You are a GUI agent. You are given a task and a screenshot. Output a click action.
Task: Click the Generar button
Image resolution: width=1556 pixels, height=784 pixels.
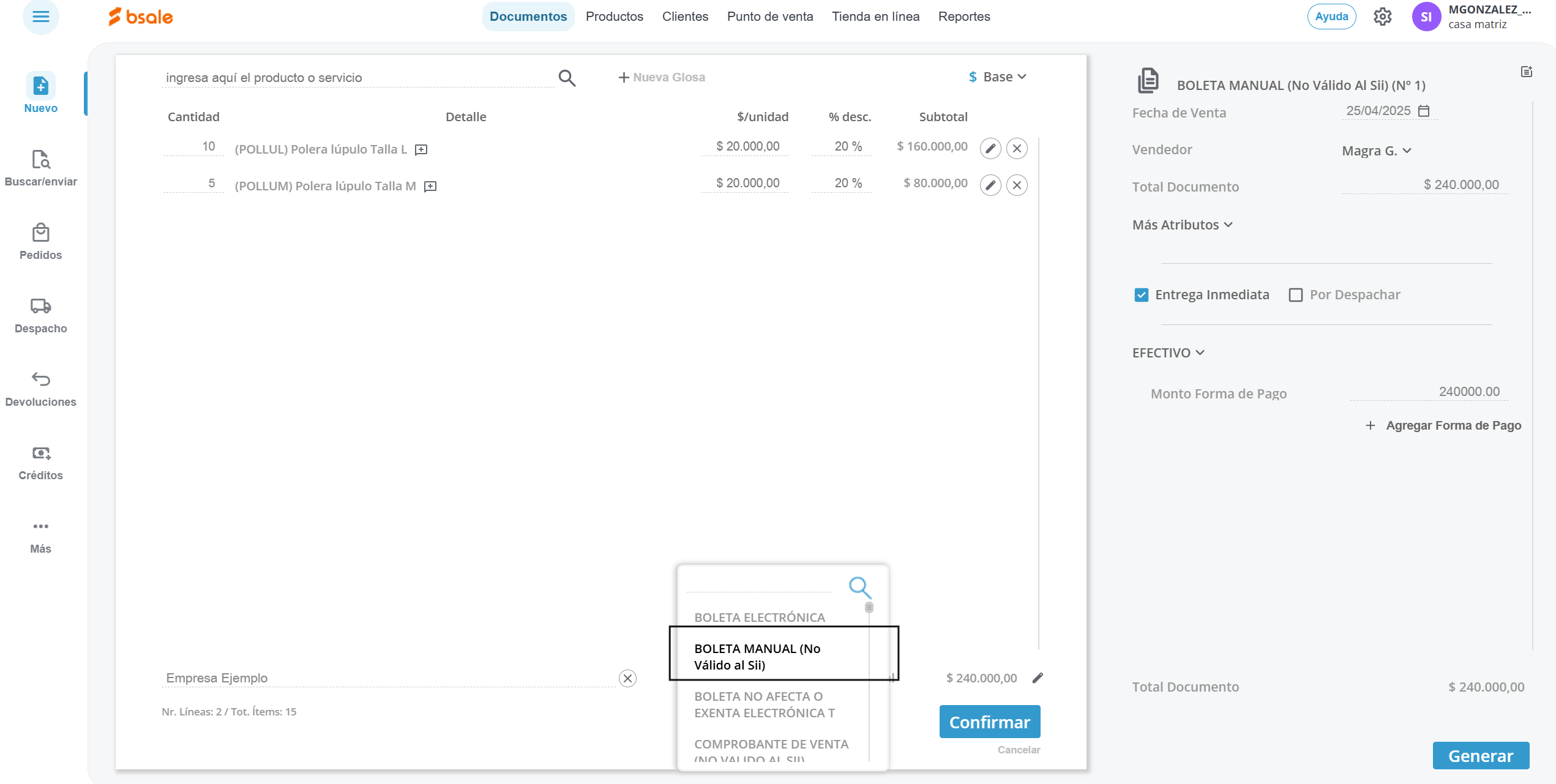click(x=1480, y=756)
